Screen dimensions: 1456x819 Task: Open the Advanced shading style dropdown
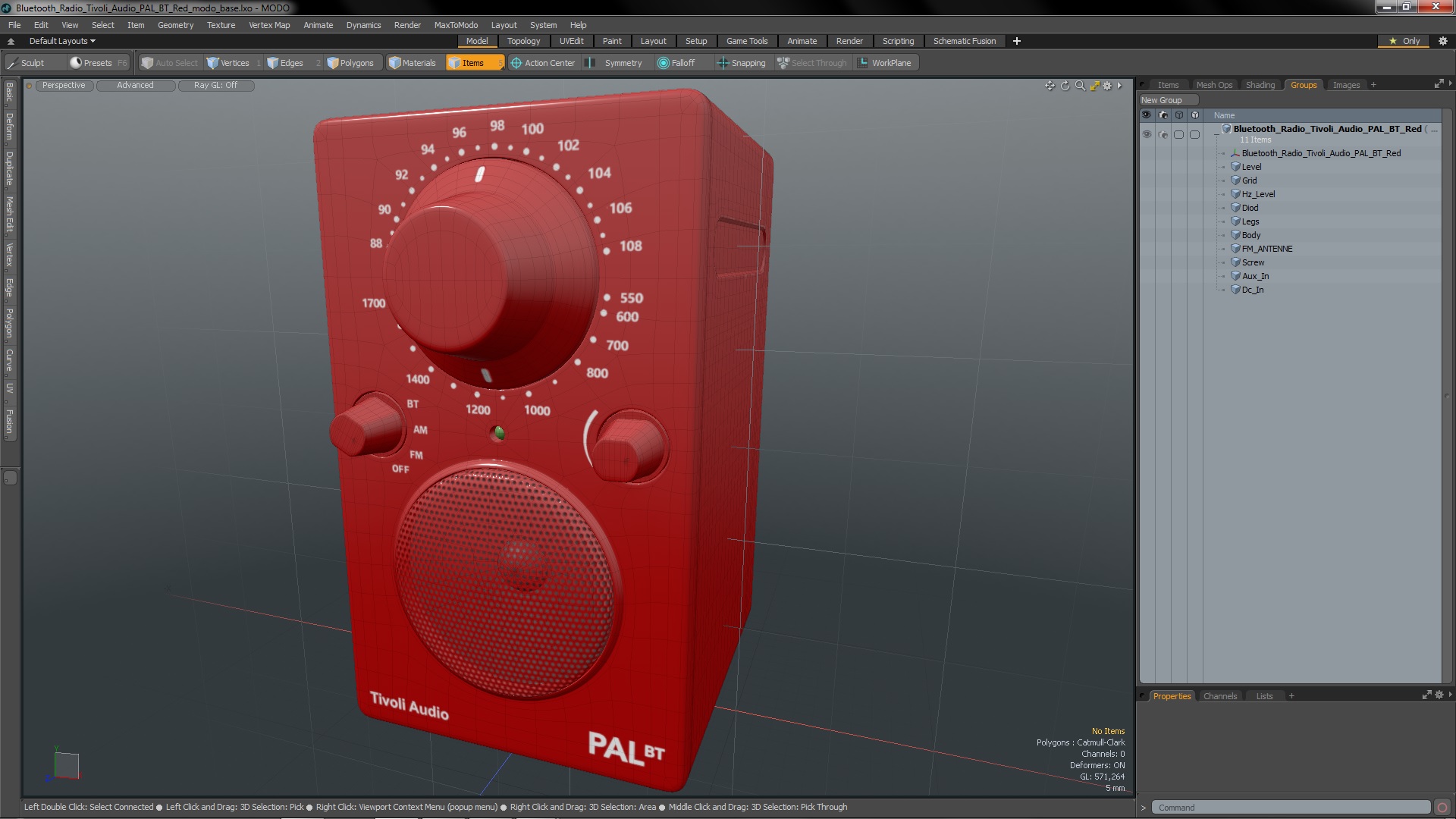click(x=135, y=85)
